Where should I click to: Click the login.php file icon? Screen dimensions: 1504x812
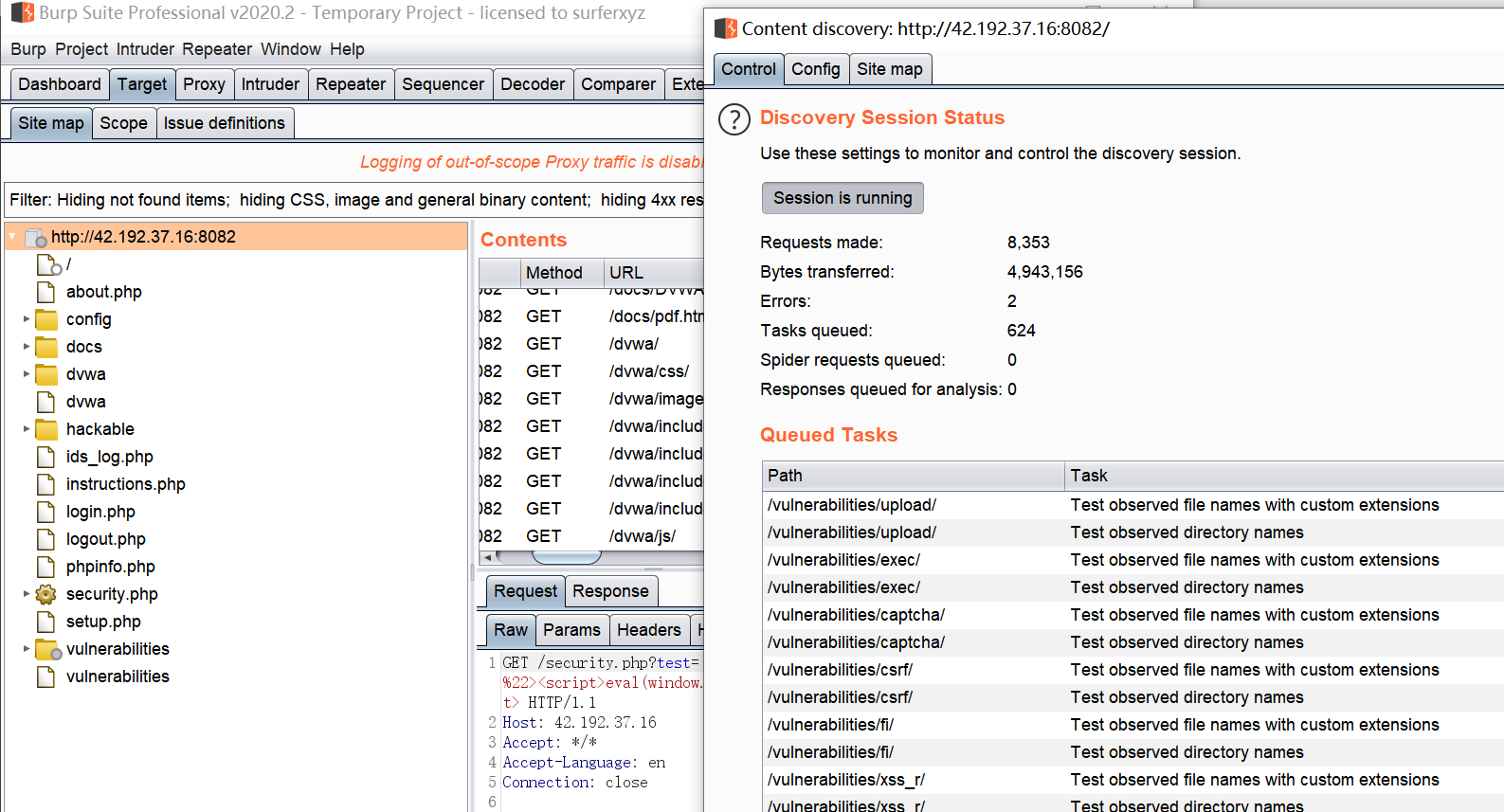click(45, 512)
